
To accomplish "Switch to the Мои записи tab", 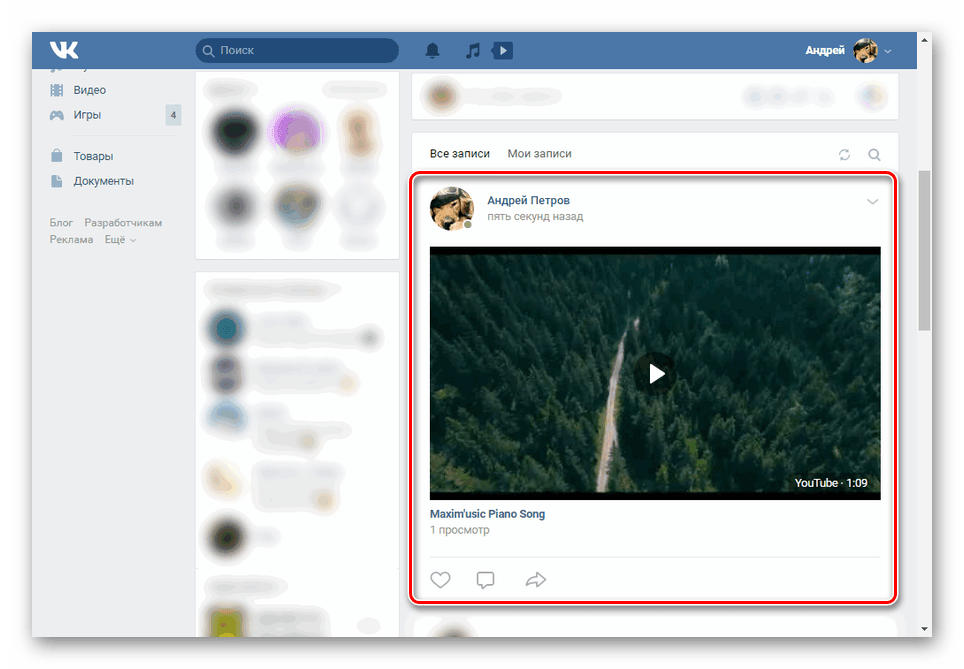I will click(539, 154).
